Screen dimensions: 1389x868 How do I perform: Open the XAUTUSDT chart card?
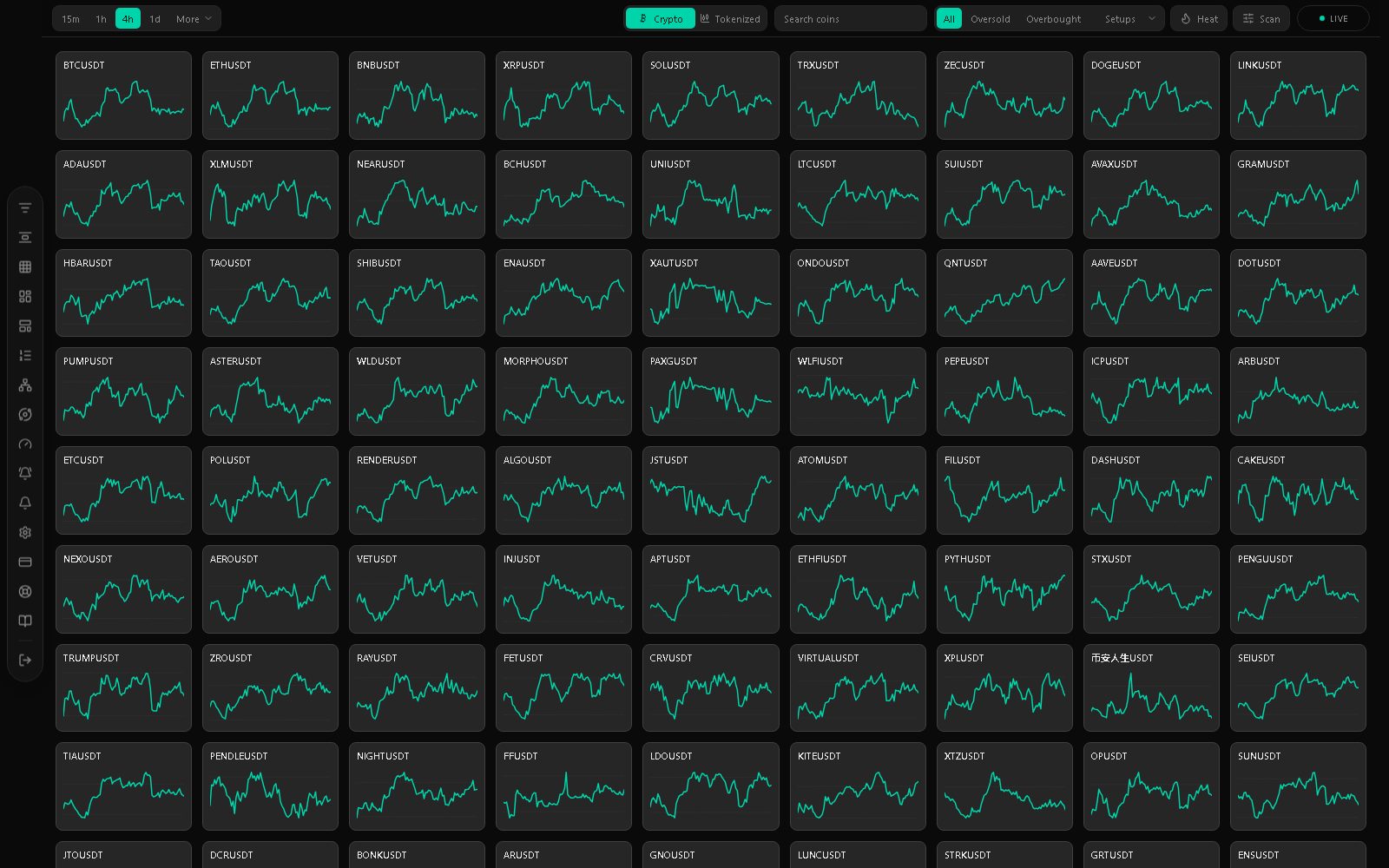pos(710,293)
